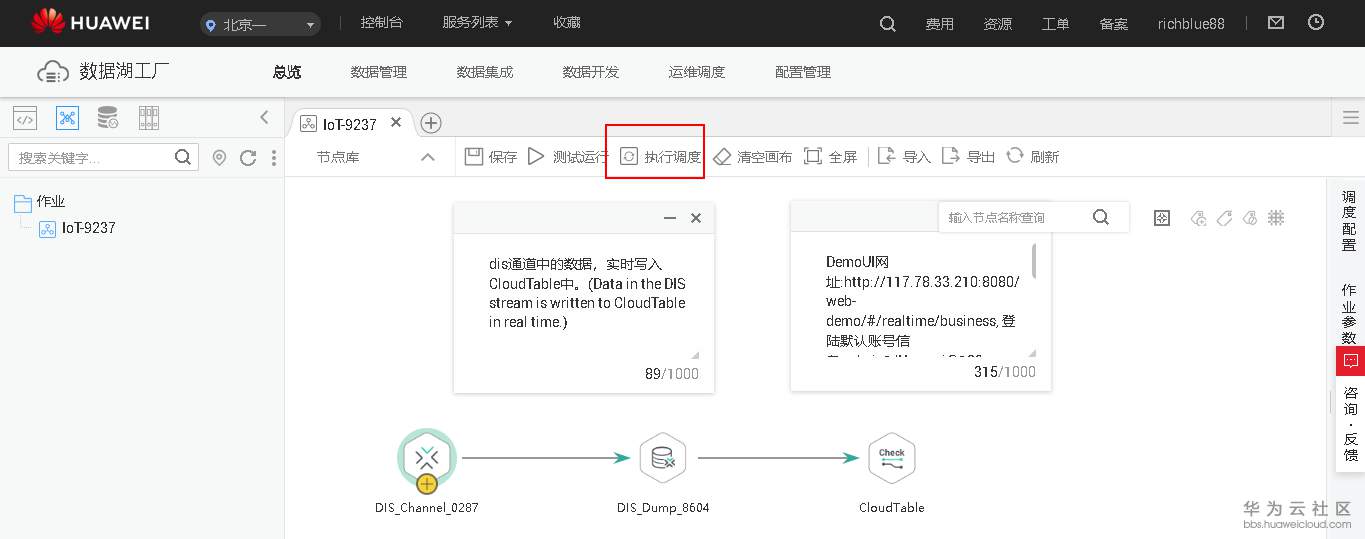Click 测试运行 to test run the job
The image size is (1365, 539).
[x=568, y=157]
